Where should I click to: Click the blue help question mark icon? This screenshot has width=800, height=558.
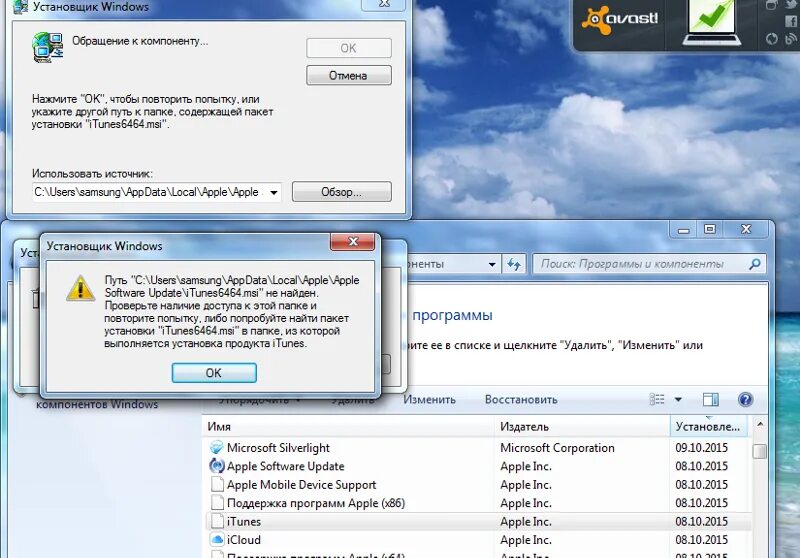tap(745, 399)
